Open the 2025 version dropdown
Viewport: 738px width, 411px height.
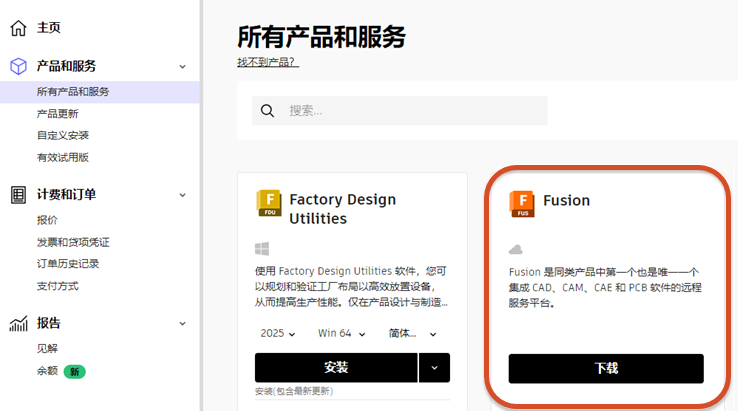(278, 333)
